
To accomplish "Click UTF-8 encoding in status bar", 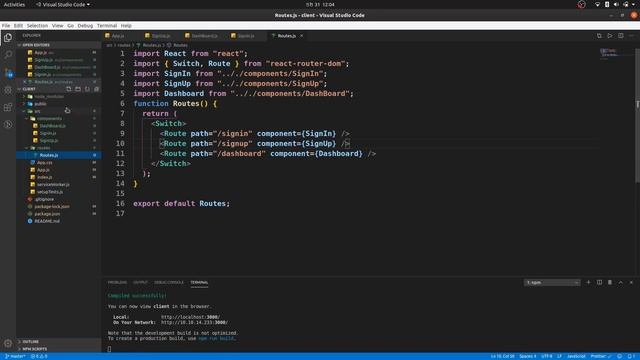I will tap(547, 356).
